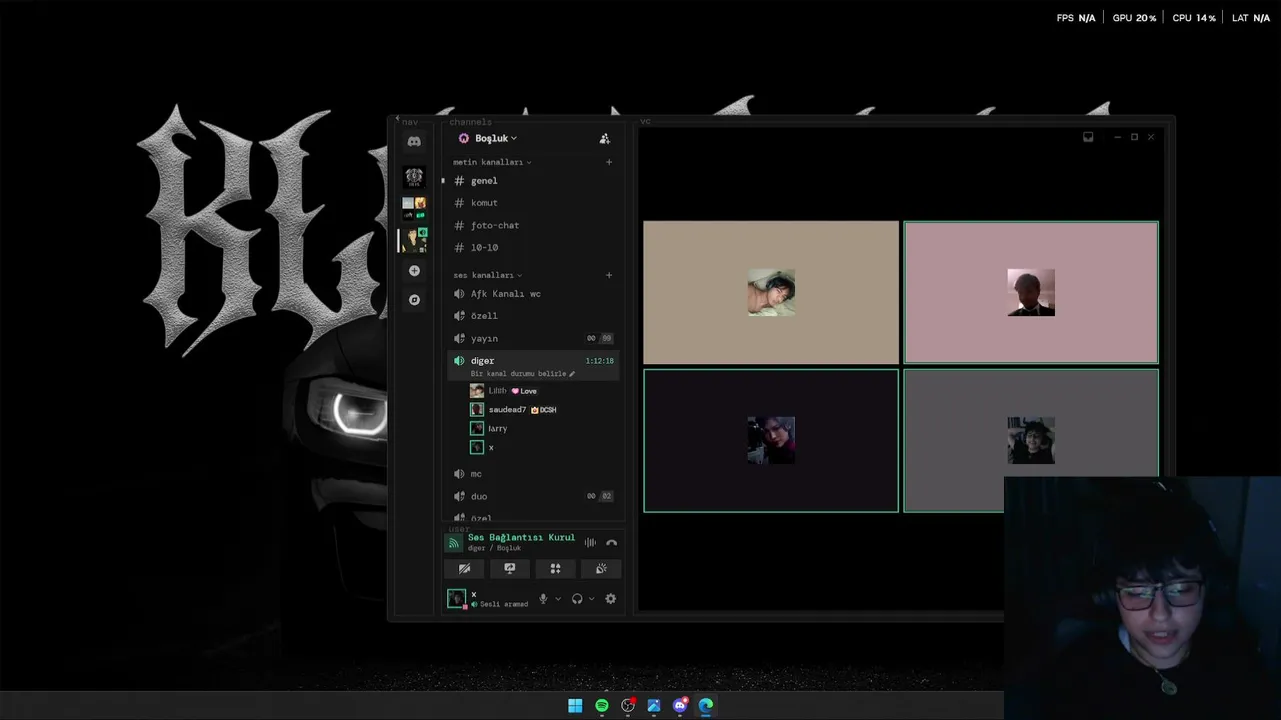Open Microsoft Edge from the taskbar

[706, 706]
